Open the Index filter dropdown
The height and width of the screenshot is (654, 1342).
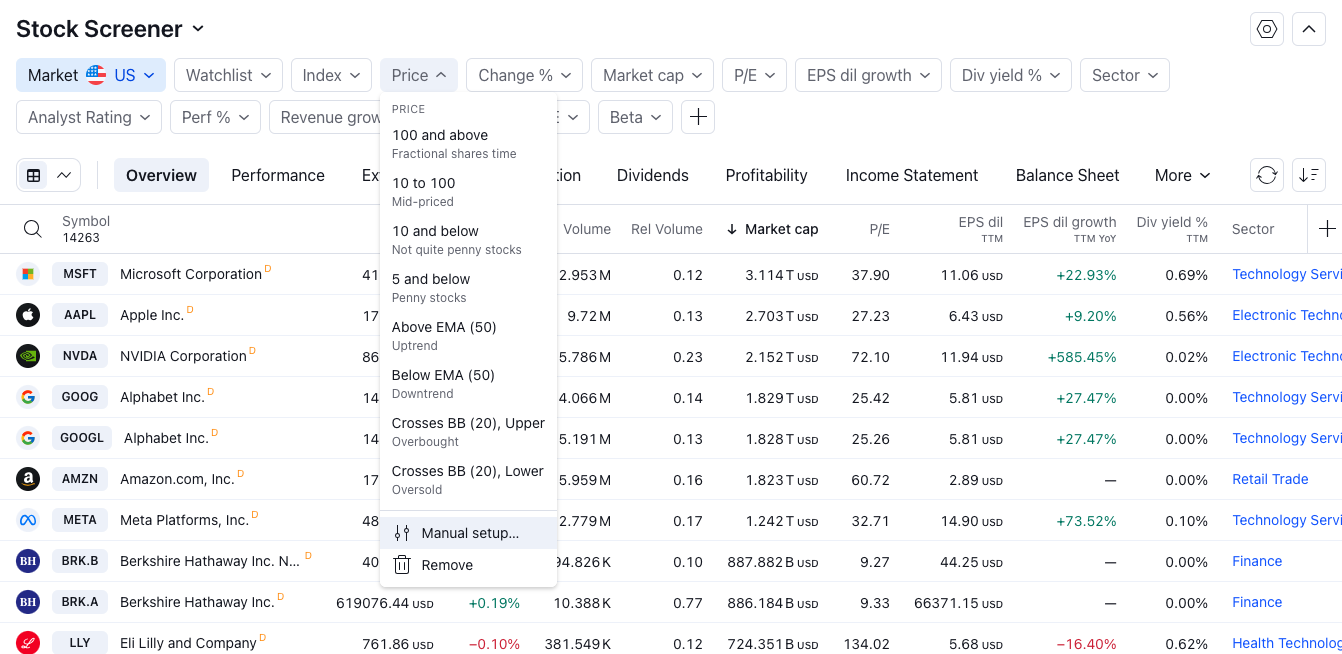click(331, 75)
